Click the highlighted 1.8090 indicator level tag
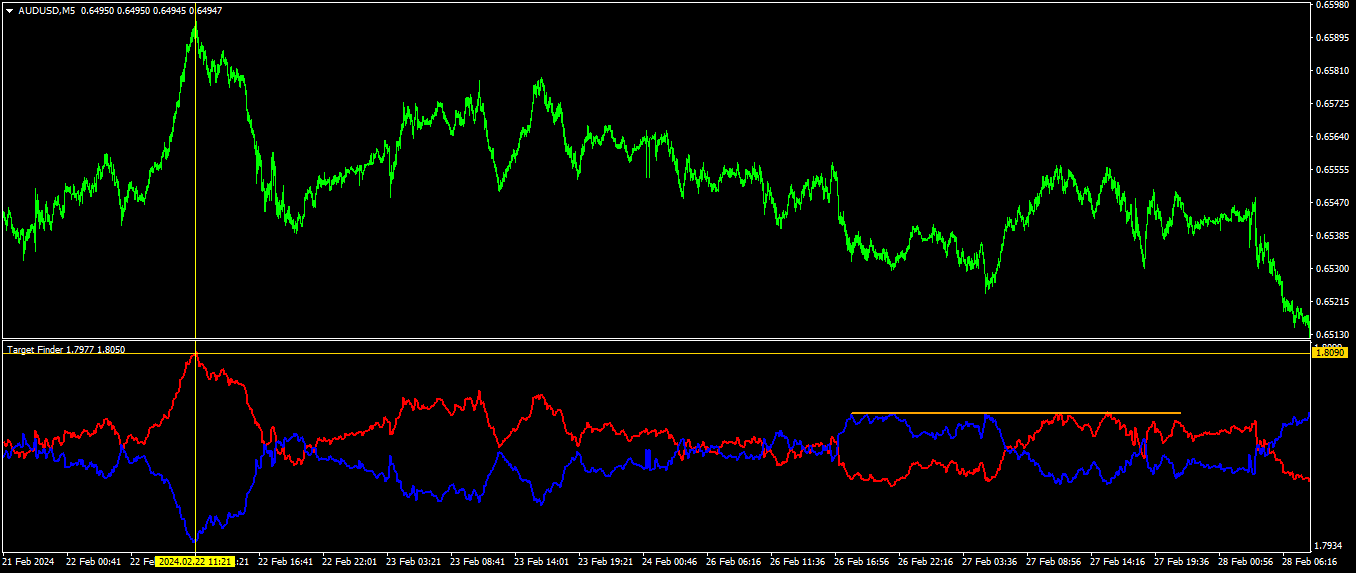 [x=1330, y=352]
